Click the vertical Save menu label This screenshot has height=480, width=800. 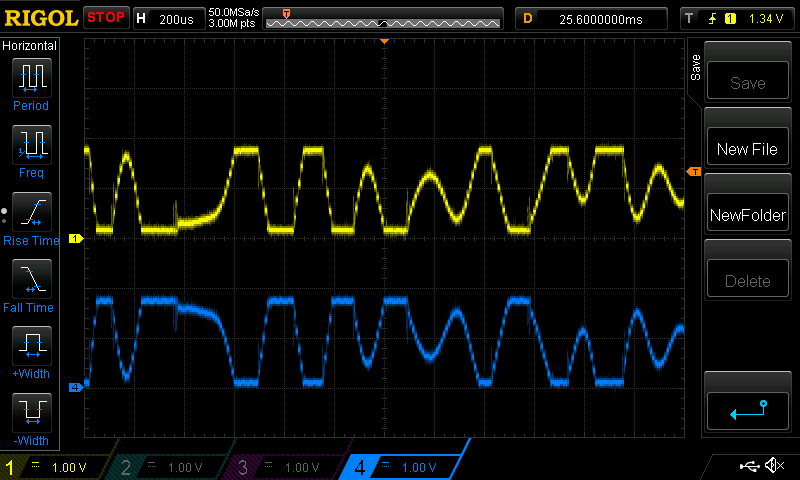tap(695, 68)
